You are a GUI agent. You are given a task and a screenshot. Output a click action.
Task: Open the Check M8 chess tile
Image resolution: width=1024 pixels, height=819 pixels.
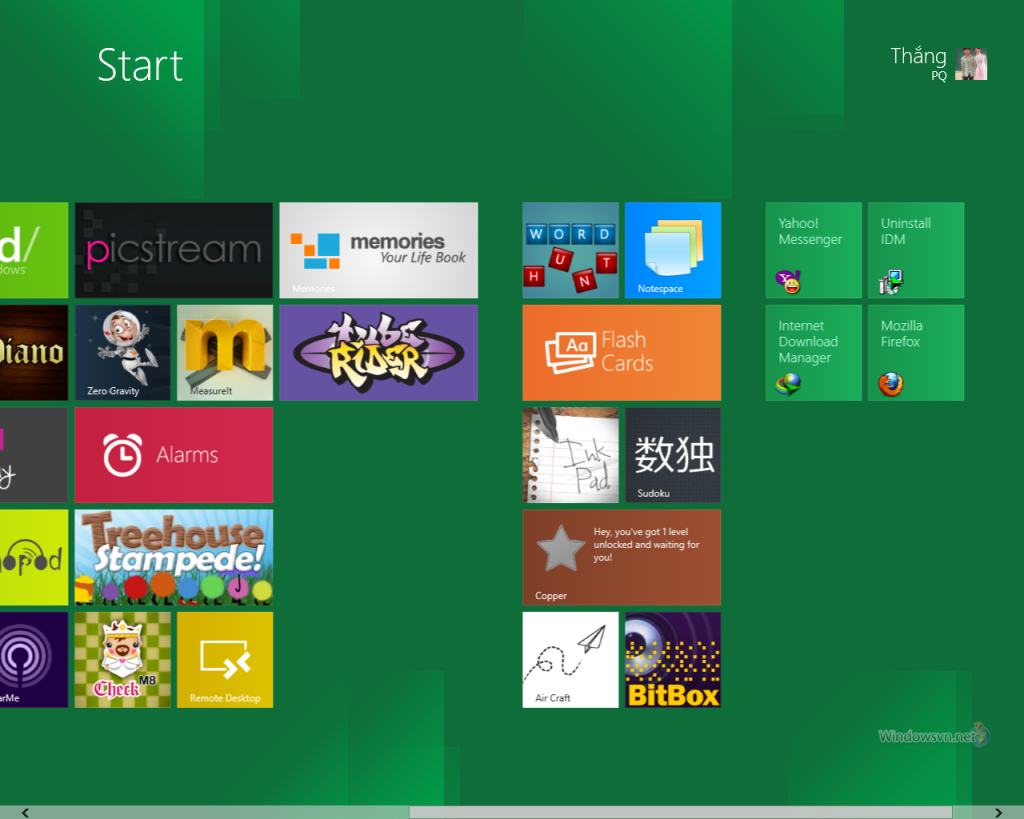(123, 660)
